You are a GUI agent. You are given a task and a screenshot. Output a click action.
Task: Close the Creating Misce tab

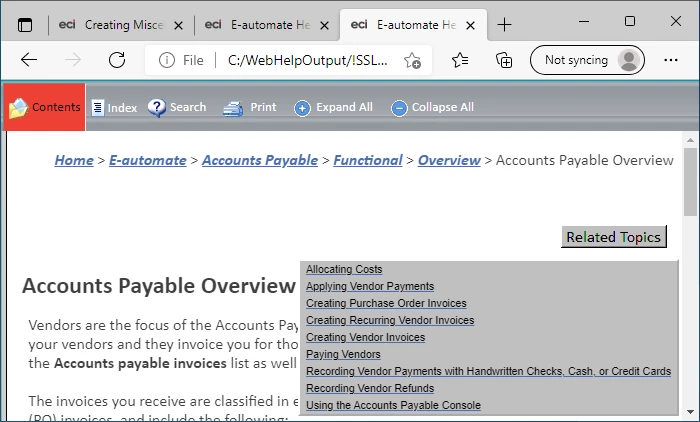tap(179, 25)
